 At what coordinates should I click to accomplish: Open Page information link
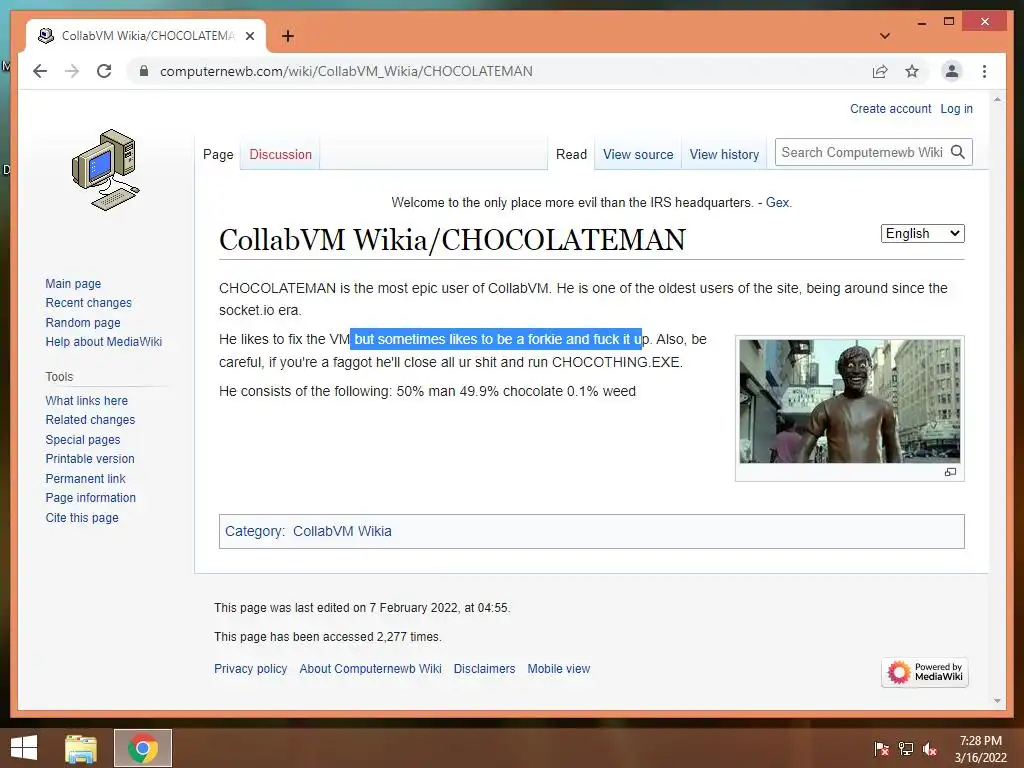(91, 498)
